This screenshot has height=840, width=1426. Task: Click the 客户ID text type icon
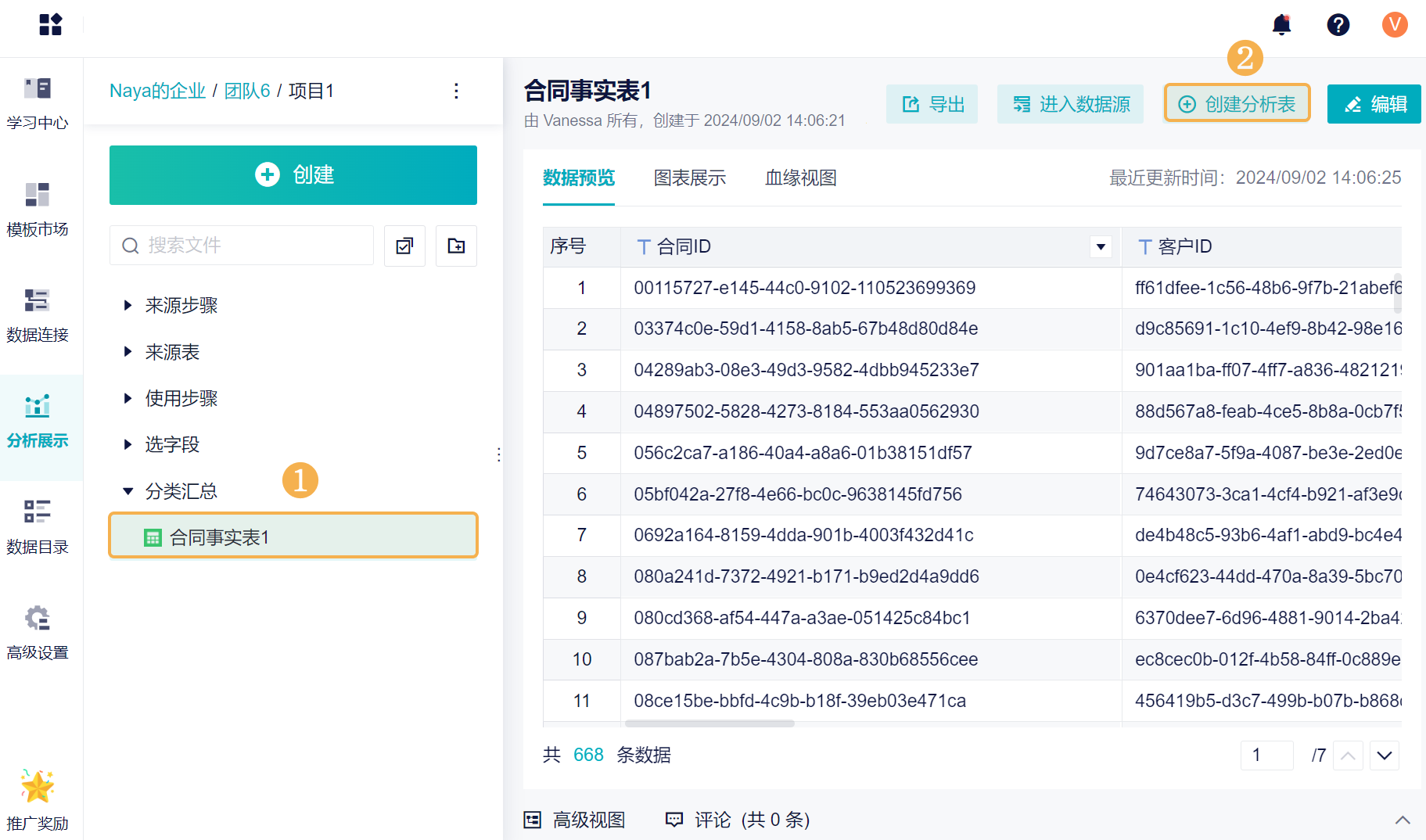1144,247
